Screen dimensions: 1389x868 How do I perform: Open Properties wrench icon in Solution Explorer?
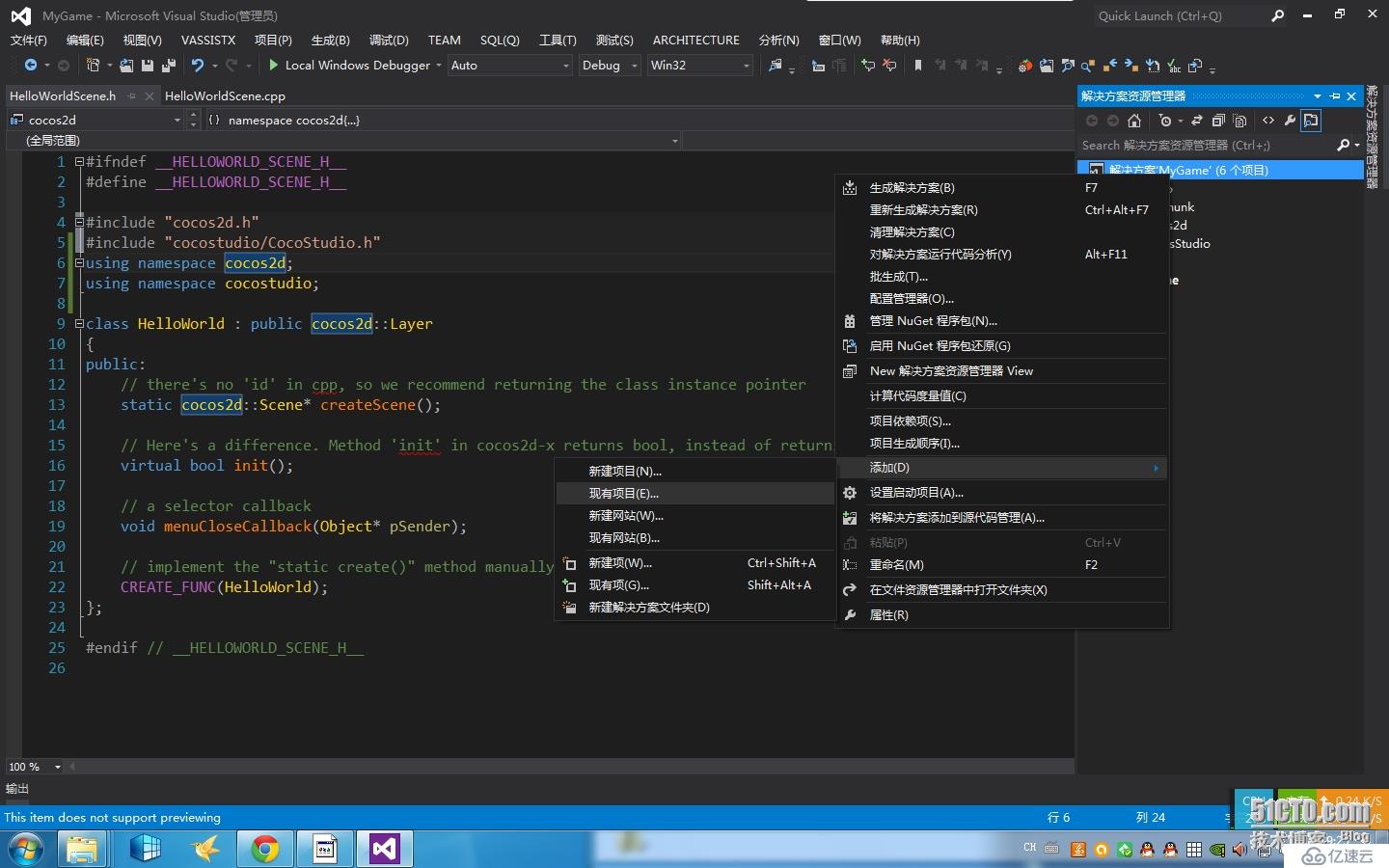tap(1290, 121)
